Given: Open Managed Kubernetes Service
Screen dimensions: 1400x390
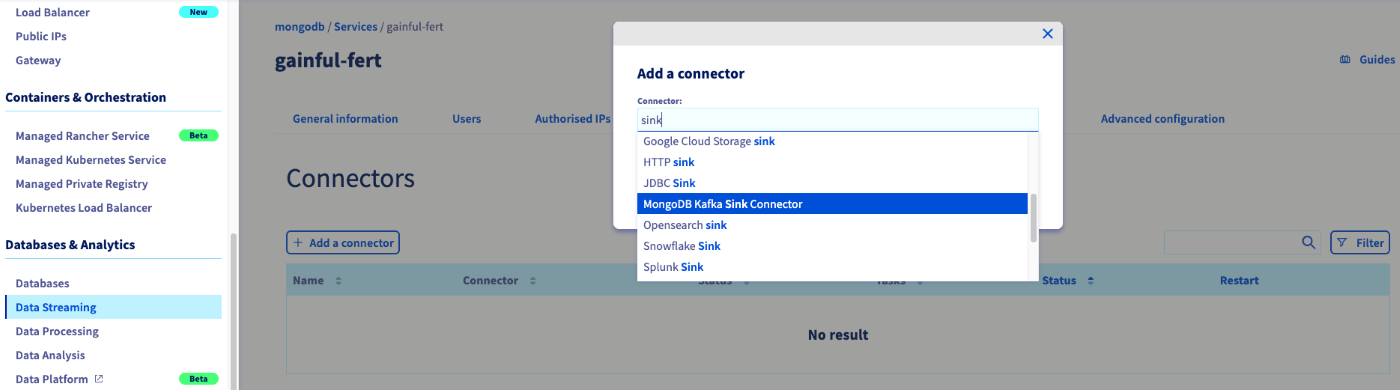Looking at the screenshot, I should 91,160.
